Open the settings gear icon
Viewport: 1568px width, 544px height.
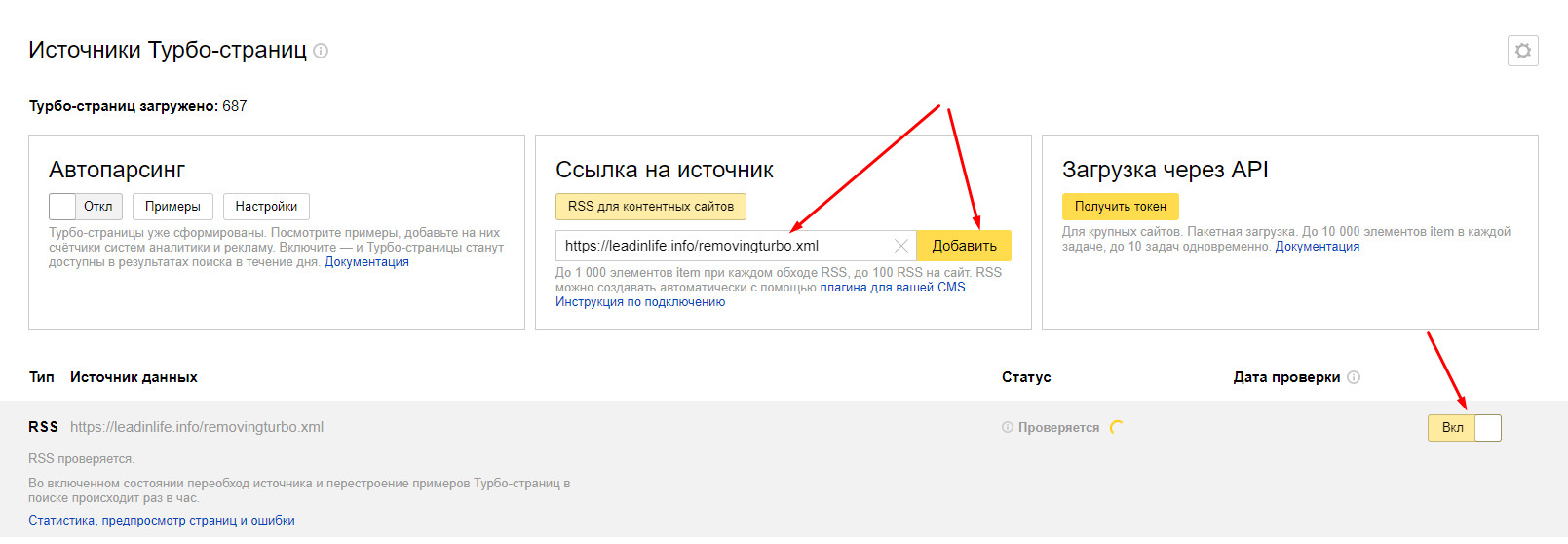pos(1522,51)
